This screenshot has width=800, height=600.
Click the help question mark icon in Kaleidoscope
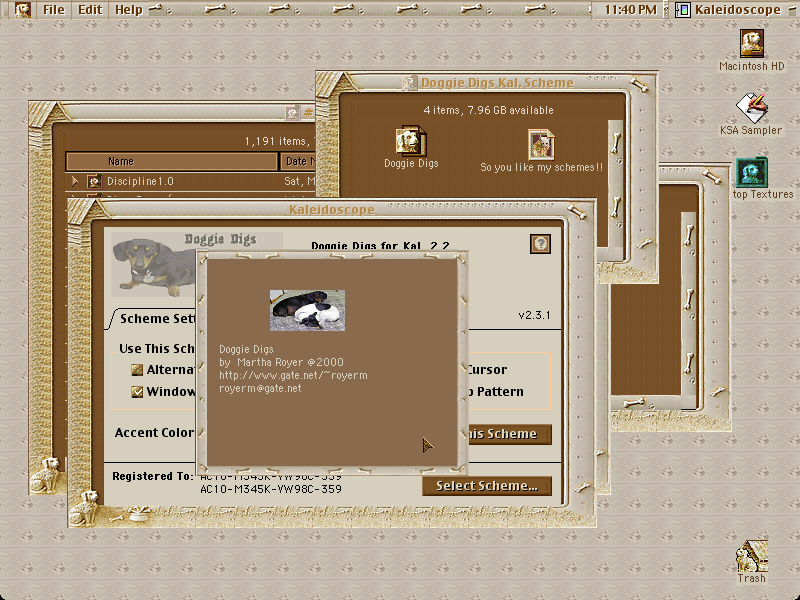(540, 243)
